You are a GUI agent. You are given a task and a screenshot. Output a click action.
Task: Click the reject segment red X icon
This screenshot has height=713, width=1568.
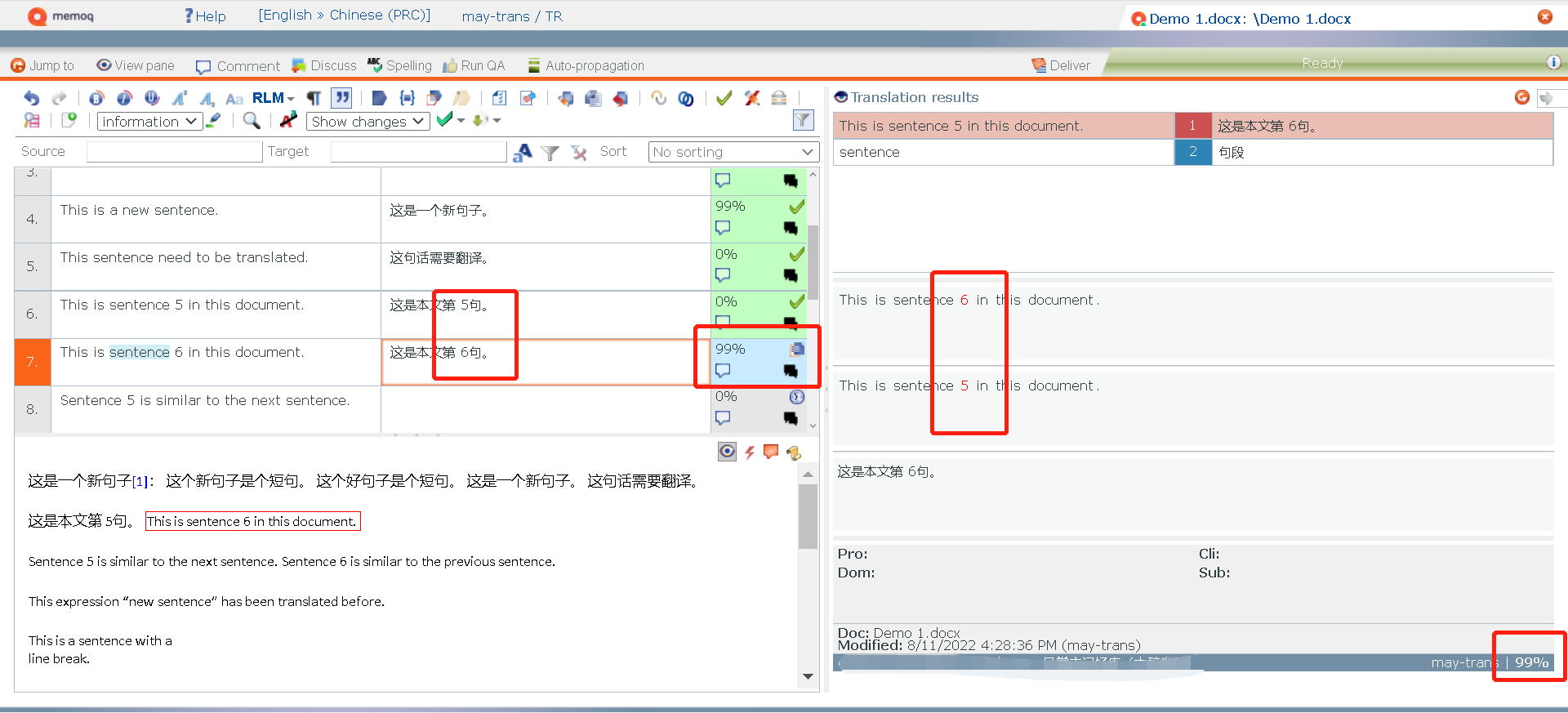752,98
